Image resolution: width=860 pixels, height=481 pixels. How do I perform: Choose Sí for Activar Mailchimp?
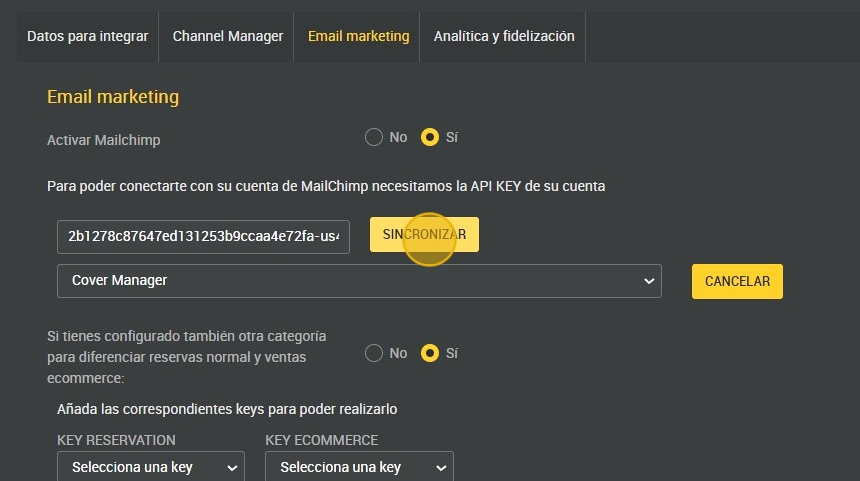(x=430, y=137)
